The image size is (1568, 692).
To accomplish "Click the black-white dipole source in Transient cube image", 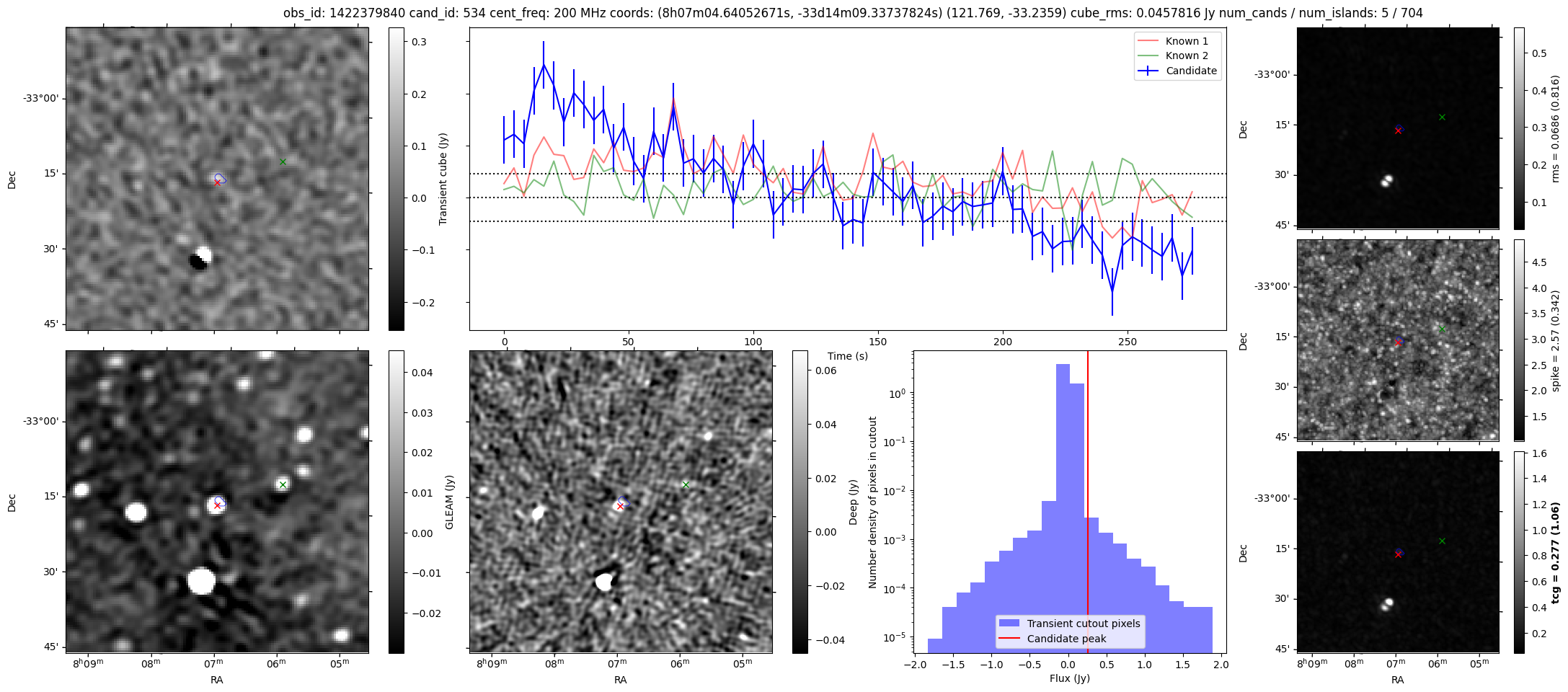I will click(x=200, y=258).
